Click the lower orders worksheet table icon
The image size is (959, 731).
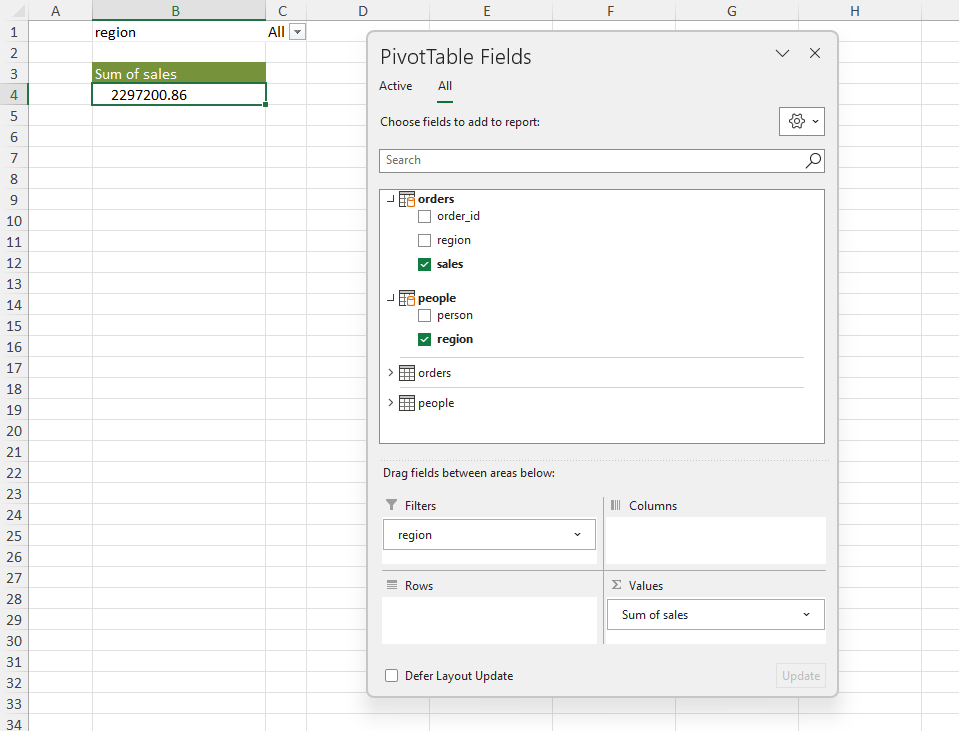[x=407, y=373]
